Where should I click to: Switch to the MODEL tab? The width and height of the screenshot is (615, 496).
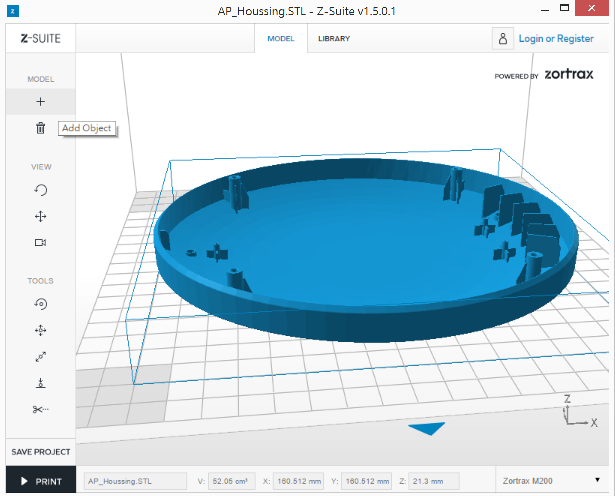(x=281, y=38)
